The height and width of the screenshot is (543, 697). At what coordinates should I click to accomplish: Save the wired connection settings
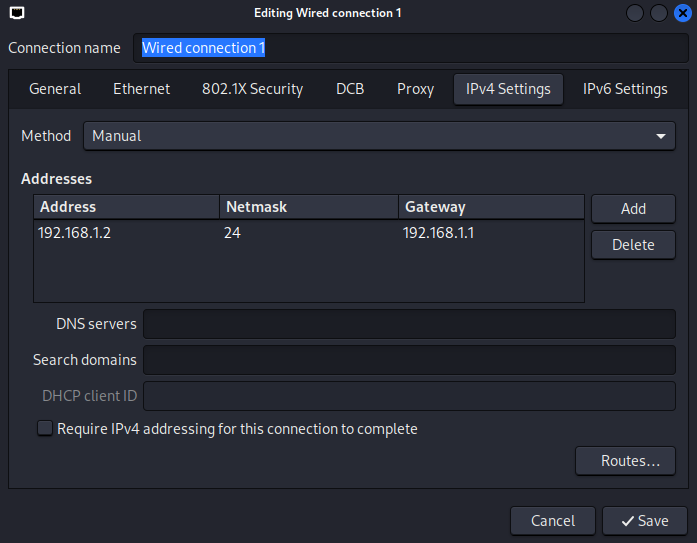click(x=644, y=520)
